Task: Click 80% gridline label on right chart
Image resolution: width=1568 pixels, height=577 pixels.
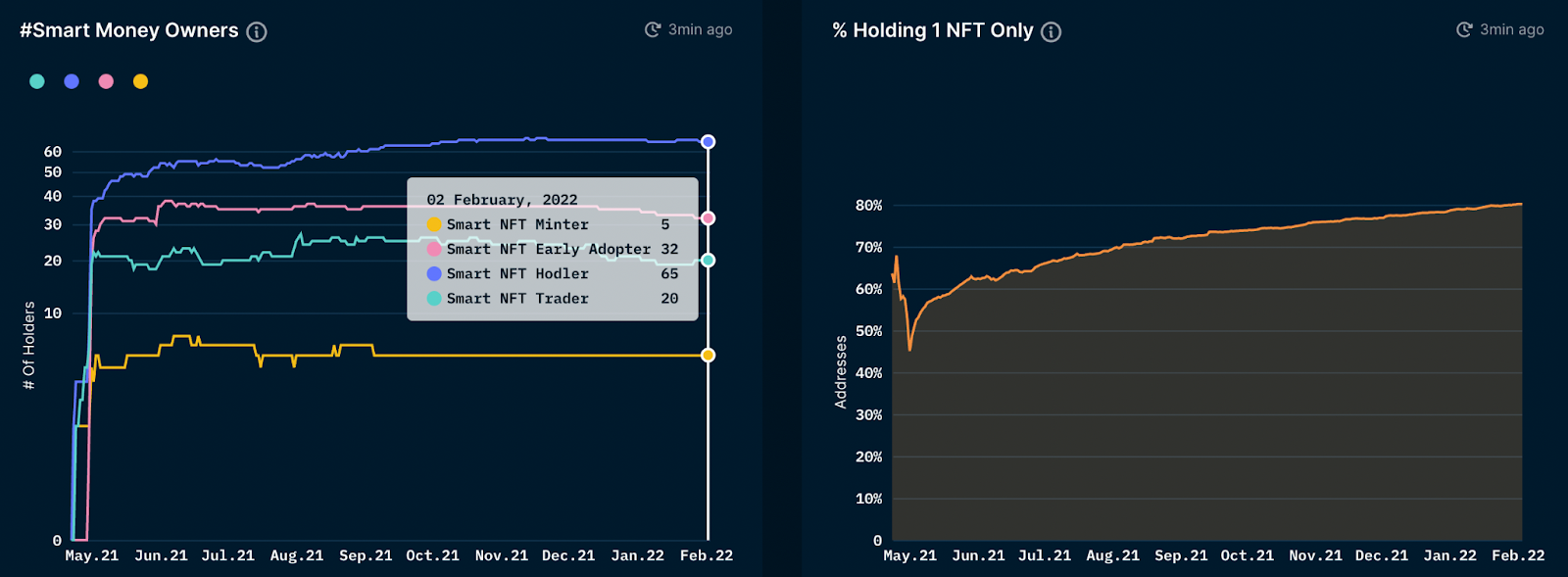Action: [868, 206]
